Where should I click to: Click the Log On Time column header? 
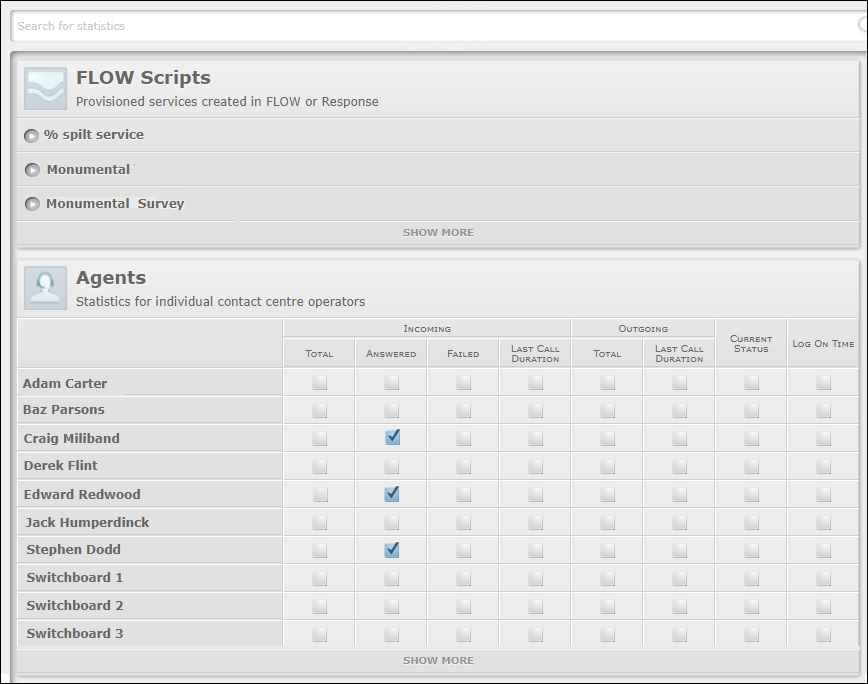(x=823, y=344)
